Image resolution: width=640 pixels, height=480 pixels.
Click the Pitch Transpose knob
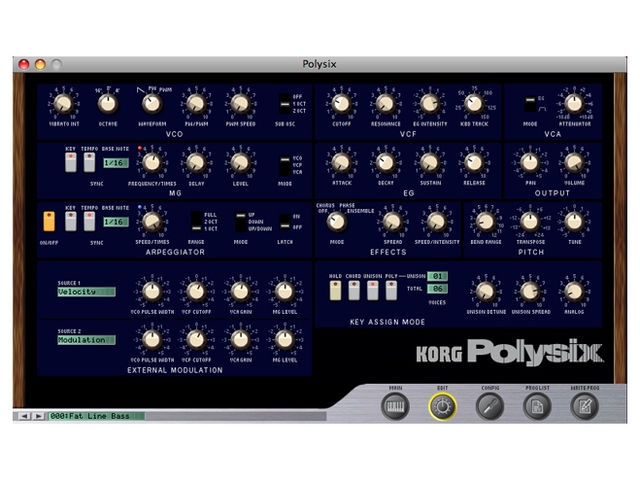click(530, 222)
